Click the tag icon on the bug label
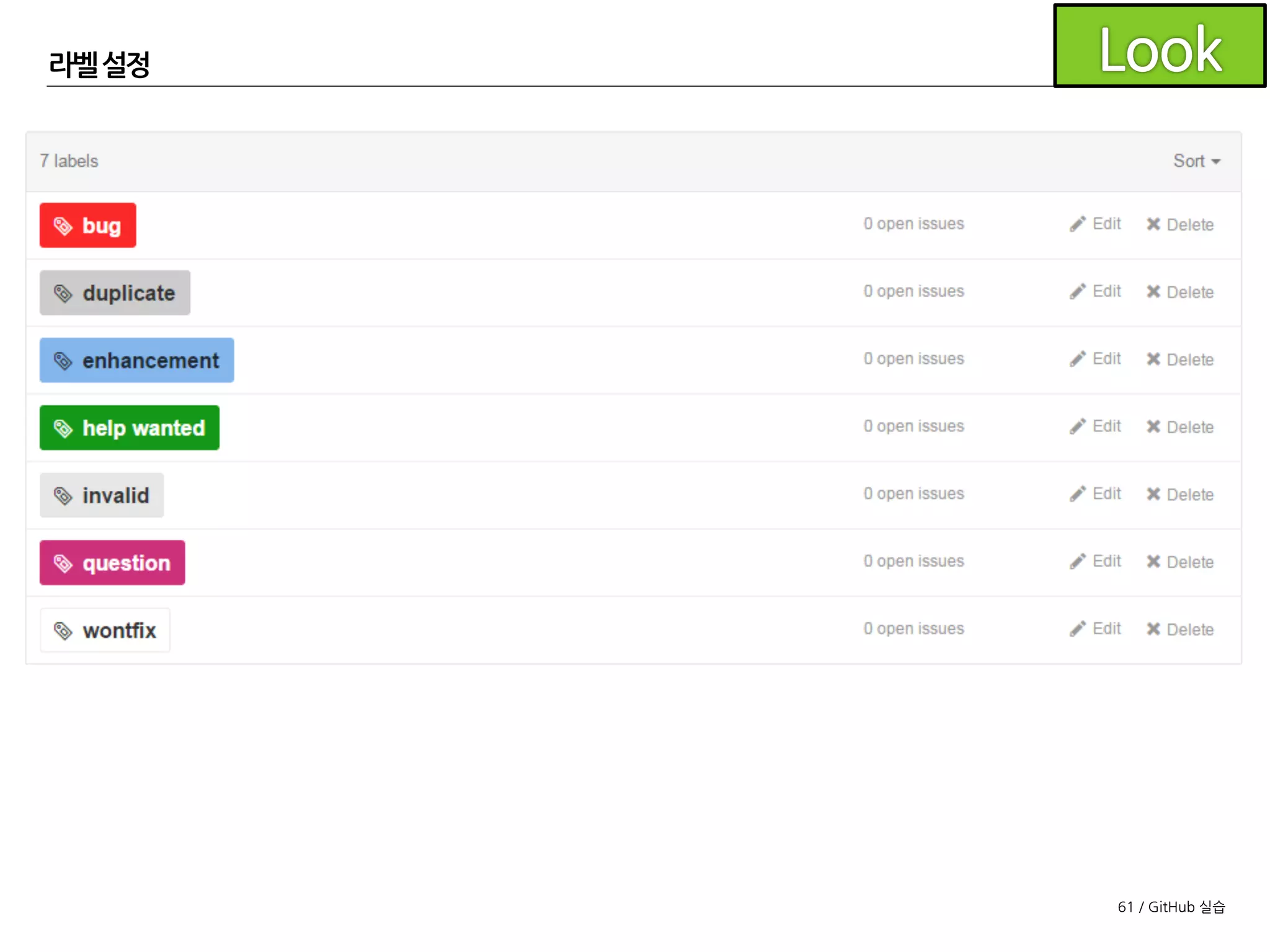Image resolution: width=1270 pixels, height=952 pixels. (x=63, y=226)
